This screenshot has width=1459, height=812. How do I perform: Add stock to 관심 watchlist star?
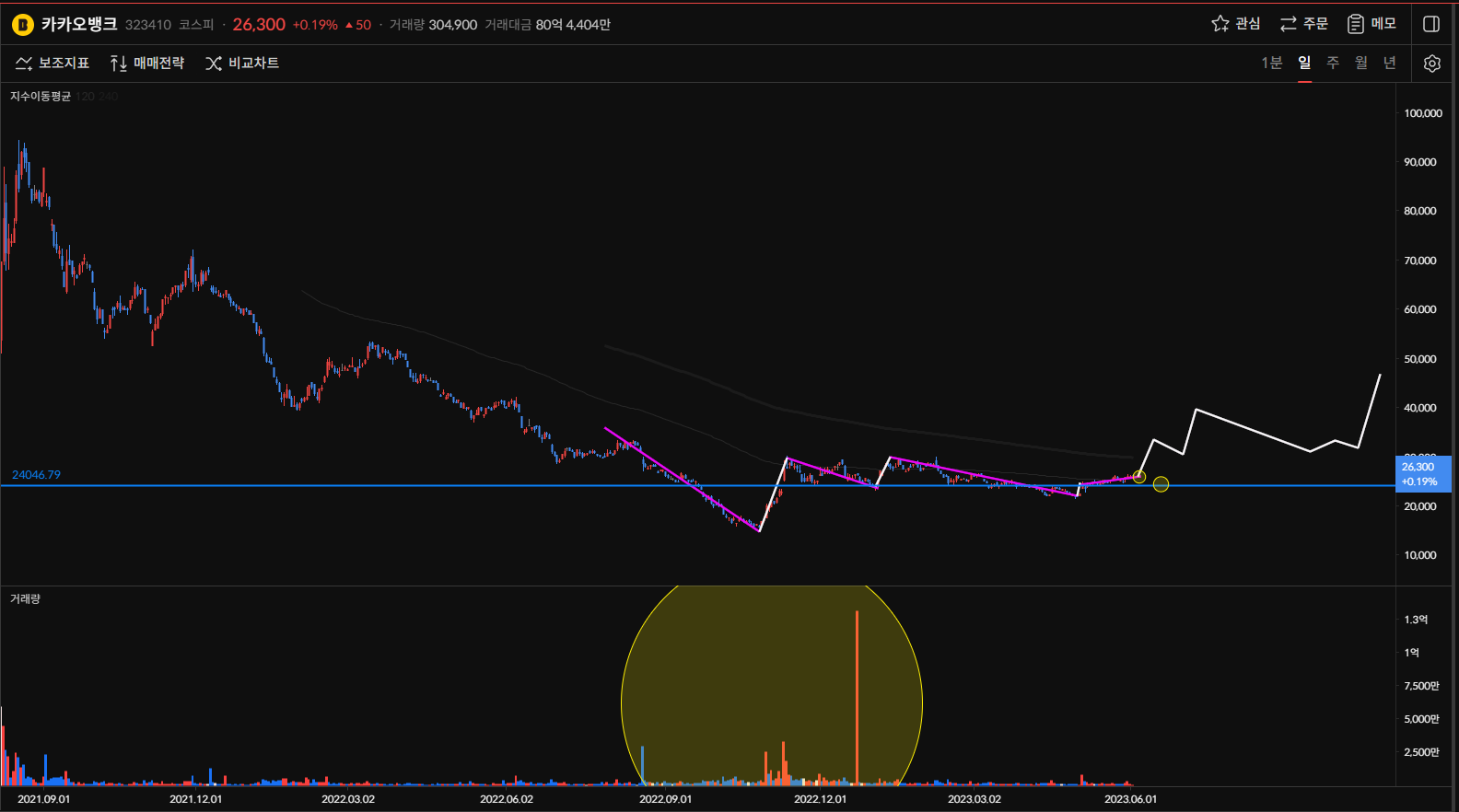click(1235, 24)
